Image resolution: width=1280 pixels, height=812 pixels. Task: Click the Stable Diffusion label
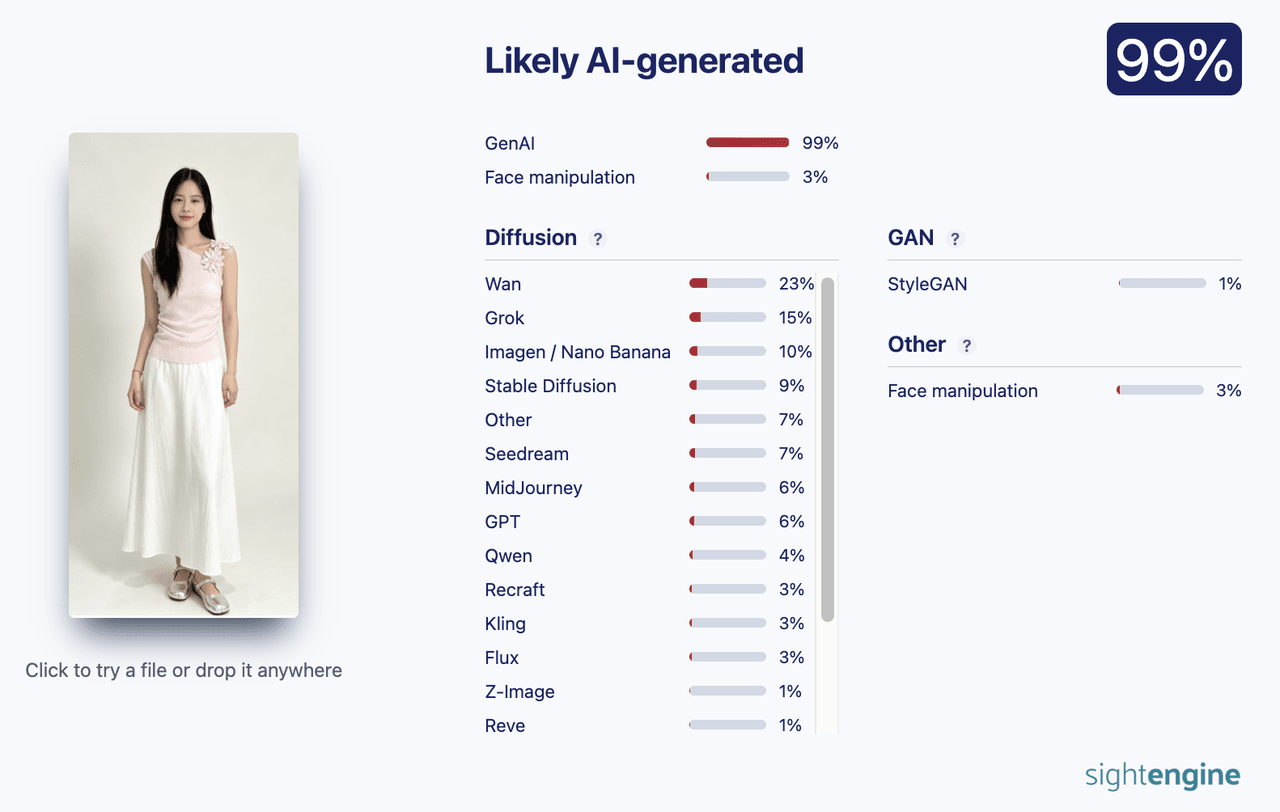tap(551, 386)
